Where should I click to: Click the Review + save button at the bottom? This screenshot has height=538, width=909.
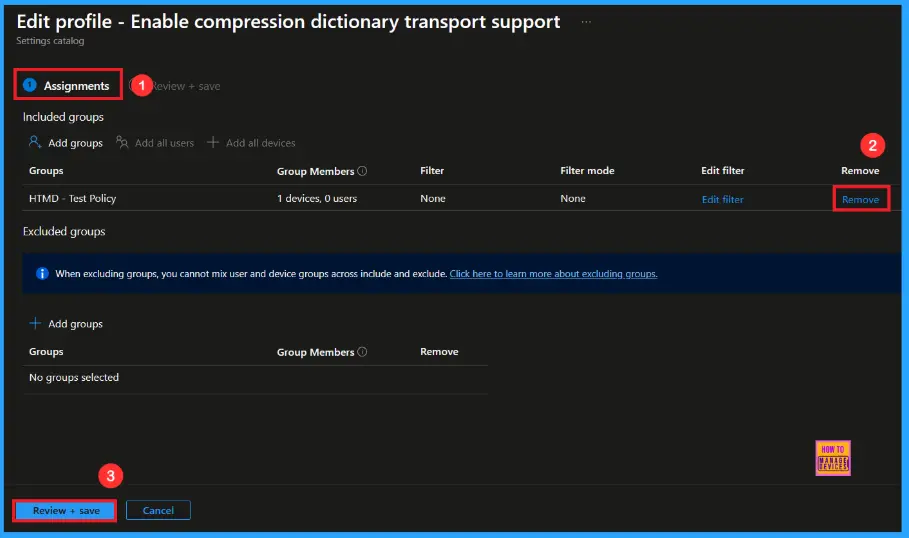[66, 511]
